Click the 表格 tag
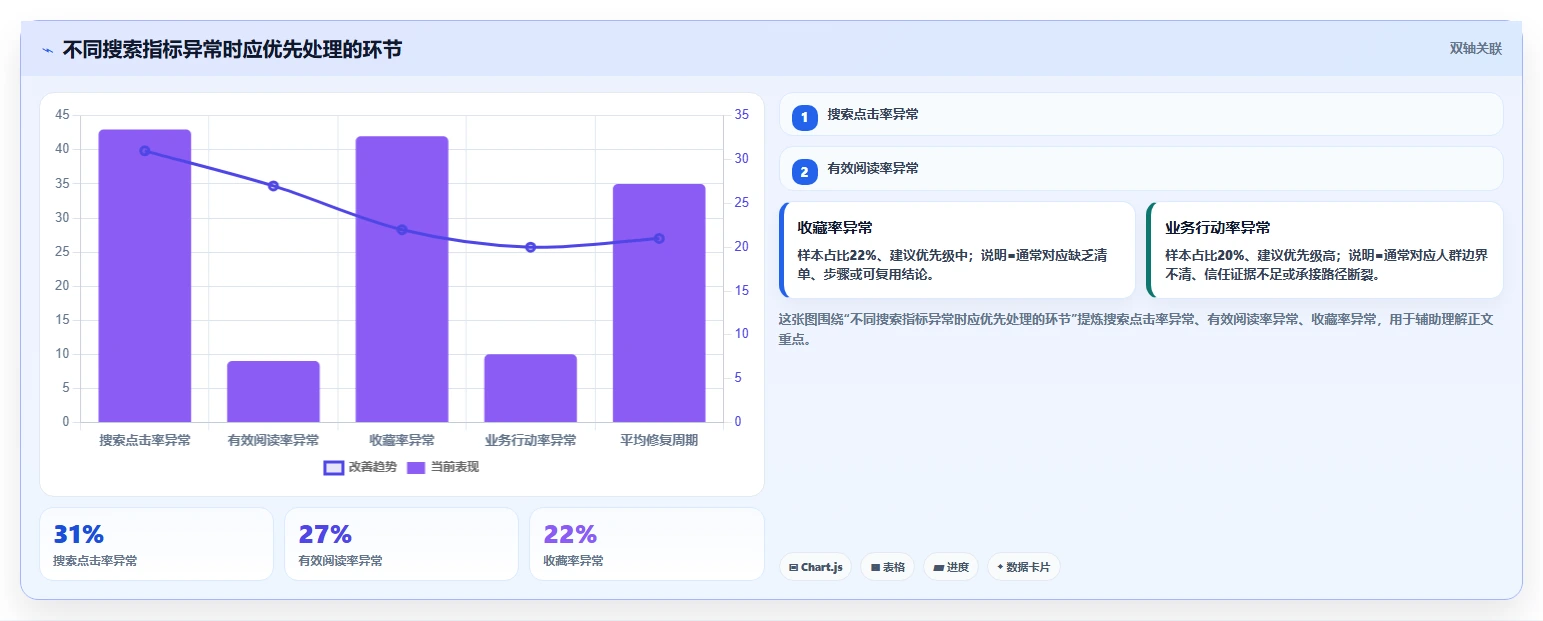 point(887,567)
